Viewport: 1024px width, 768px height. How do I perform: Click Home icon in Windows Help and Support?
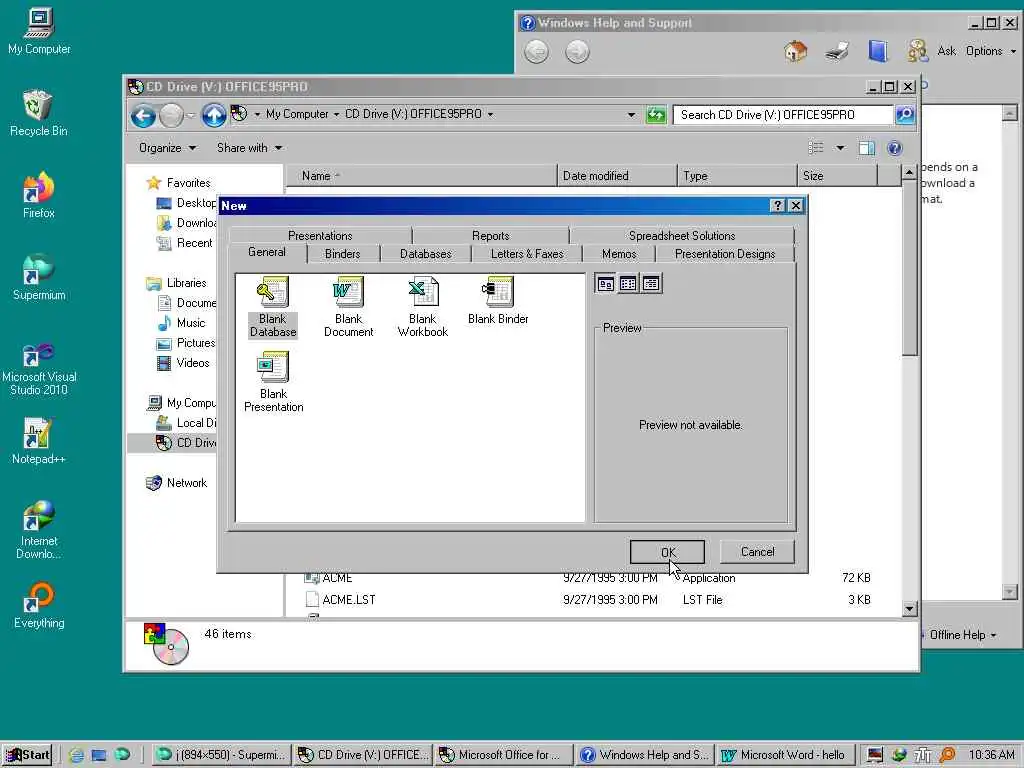[795, 51]
